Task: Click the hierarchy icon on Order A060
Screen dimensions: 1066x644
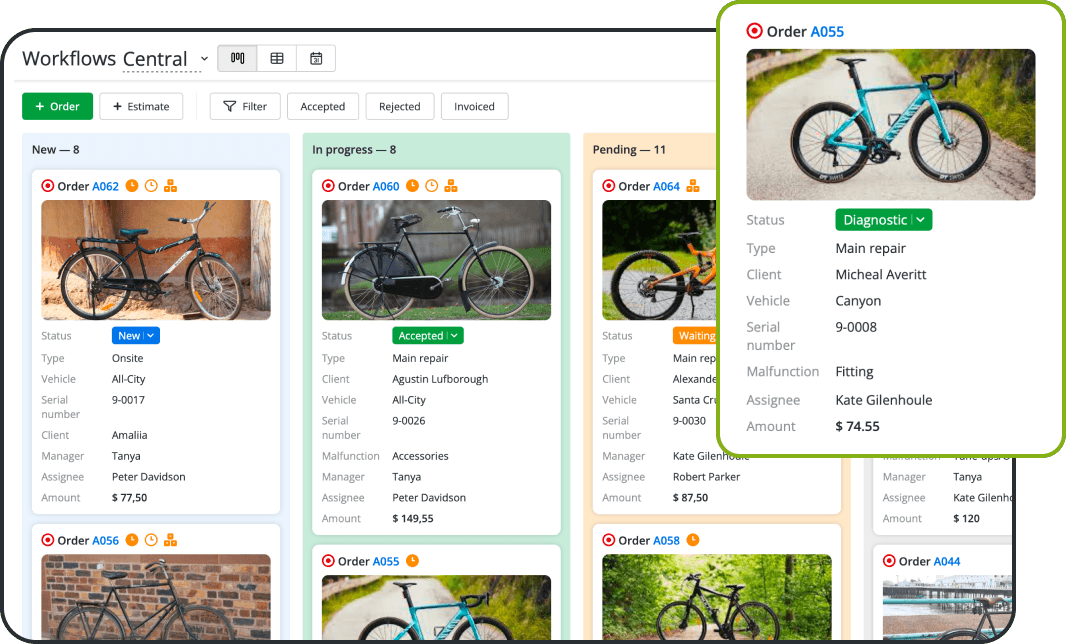Action: 451,186
